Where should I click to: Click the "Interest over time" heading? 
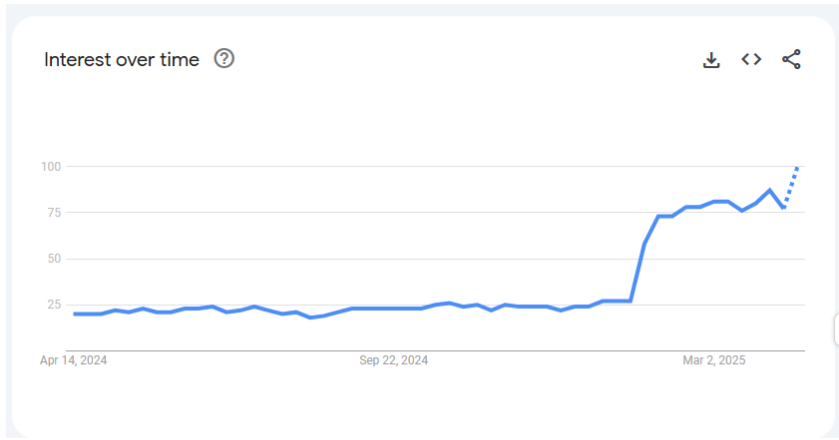121,60
